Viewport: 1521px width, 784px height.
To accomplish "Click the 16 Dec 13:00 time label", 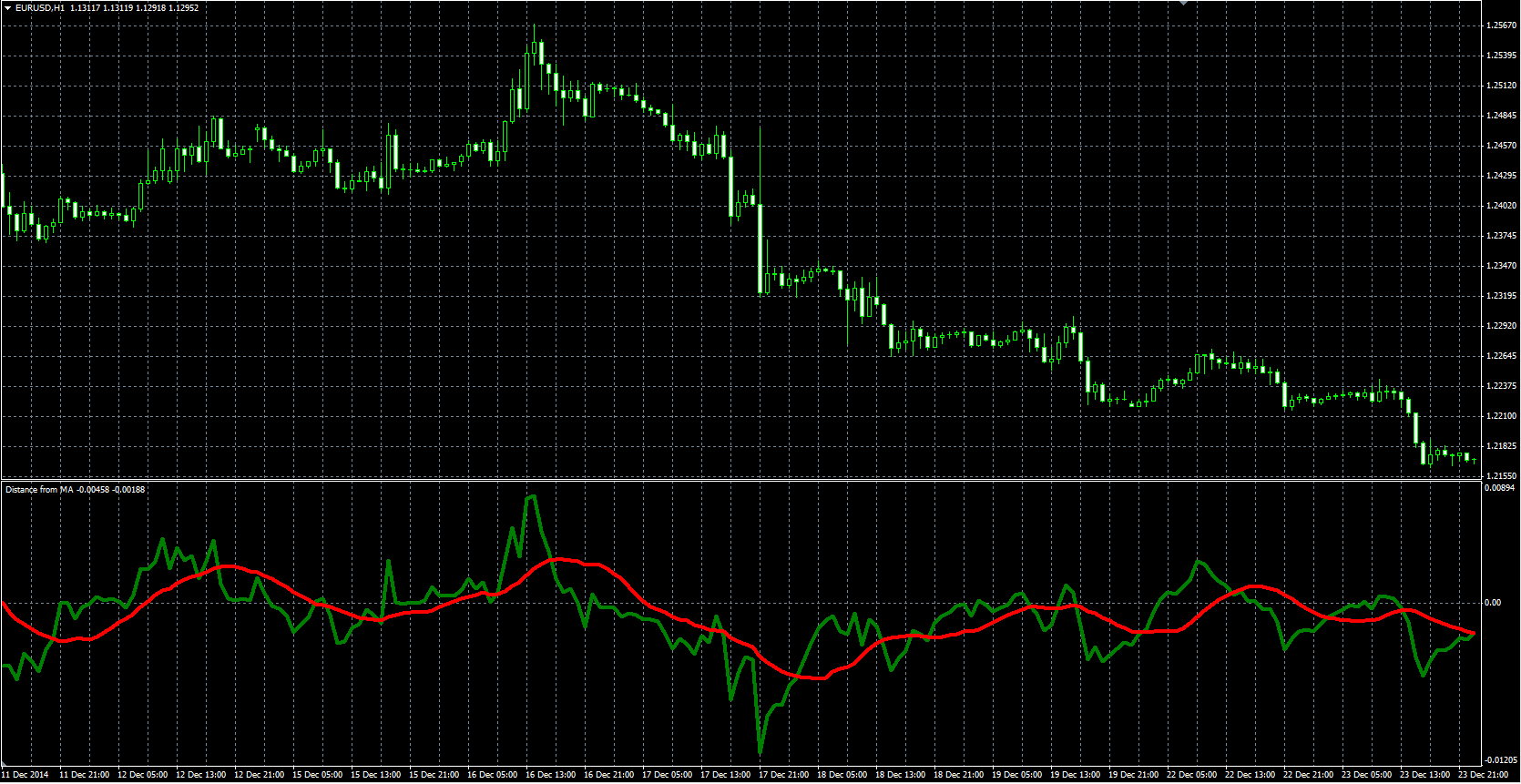I will 550,775.
